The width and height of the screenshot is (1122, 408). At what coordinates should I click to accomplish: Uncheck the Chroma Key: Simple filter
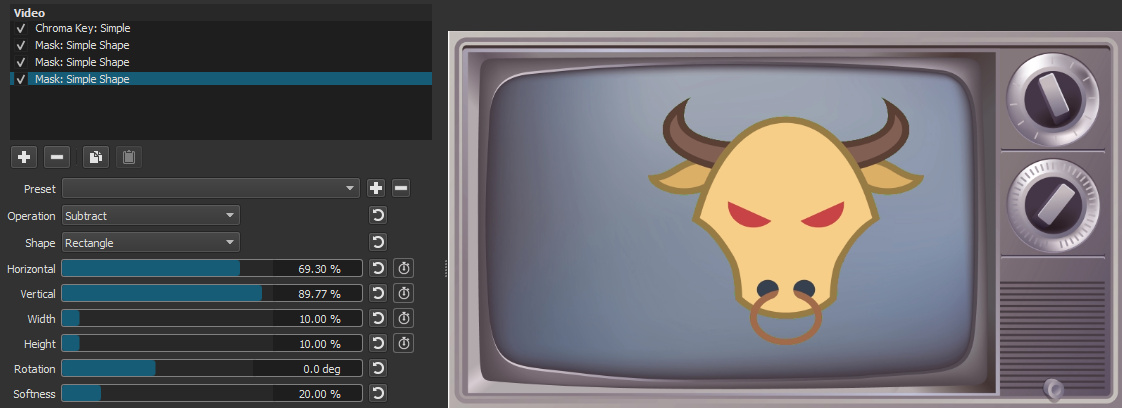(x=21, y=29)
